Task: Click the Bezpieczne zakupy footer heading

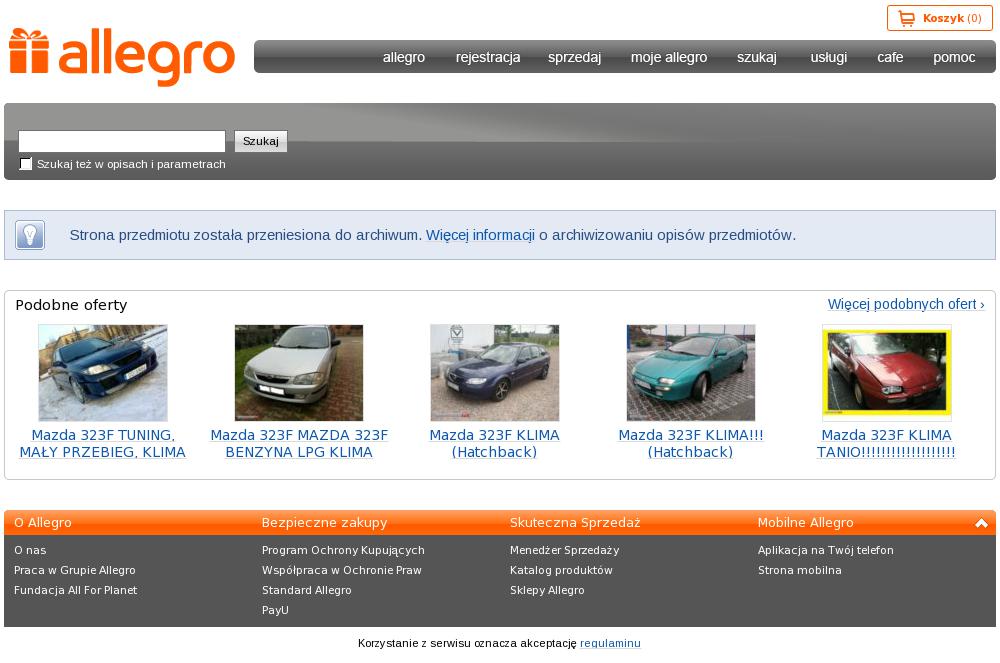Action: pyautogui.click(x=324, y=523)
